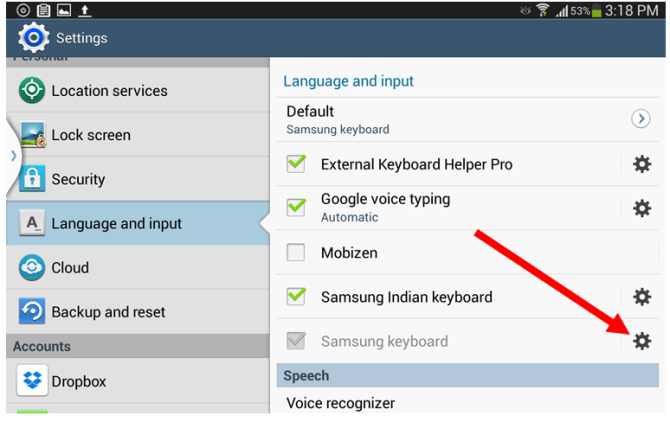Tap the picture notification icon
This screenshot has width=670, height=422.
(x=64, y=10)
